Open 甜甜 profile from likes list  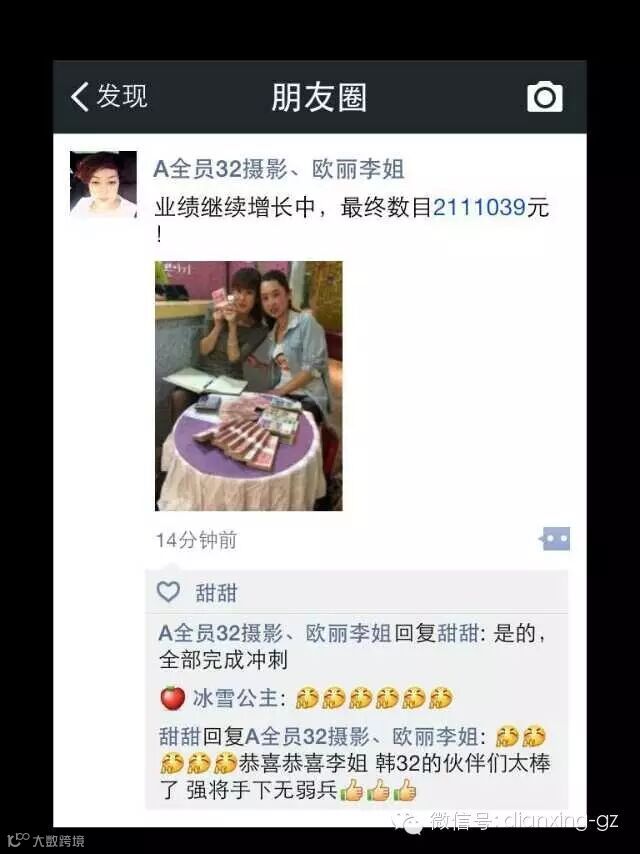[x=217, y=593]
